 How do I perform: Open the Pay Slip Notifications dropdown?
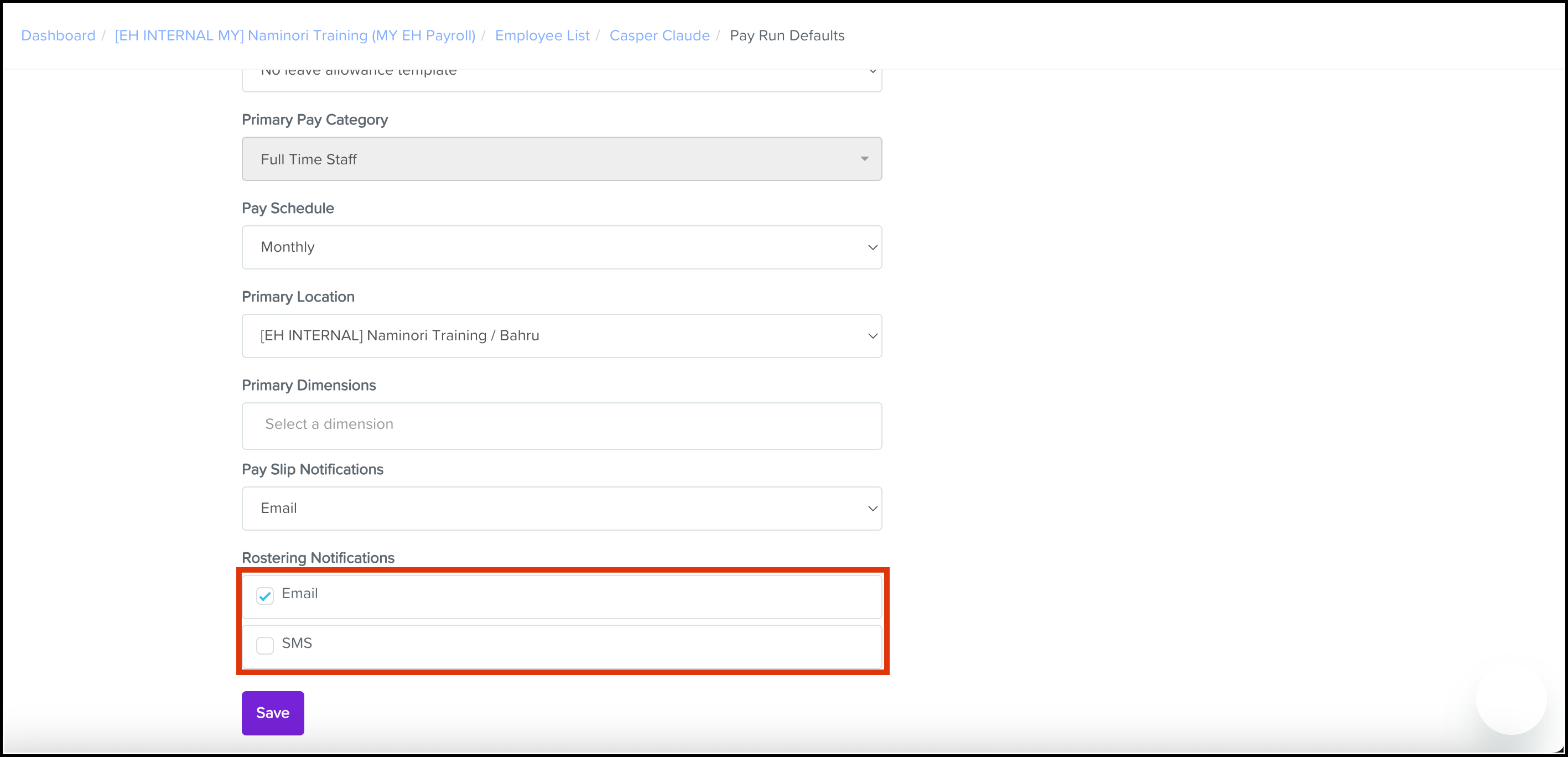click(x=560, y=509)
